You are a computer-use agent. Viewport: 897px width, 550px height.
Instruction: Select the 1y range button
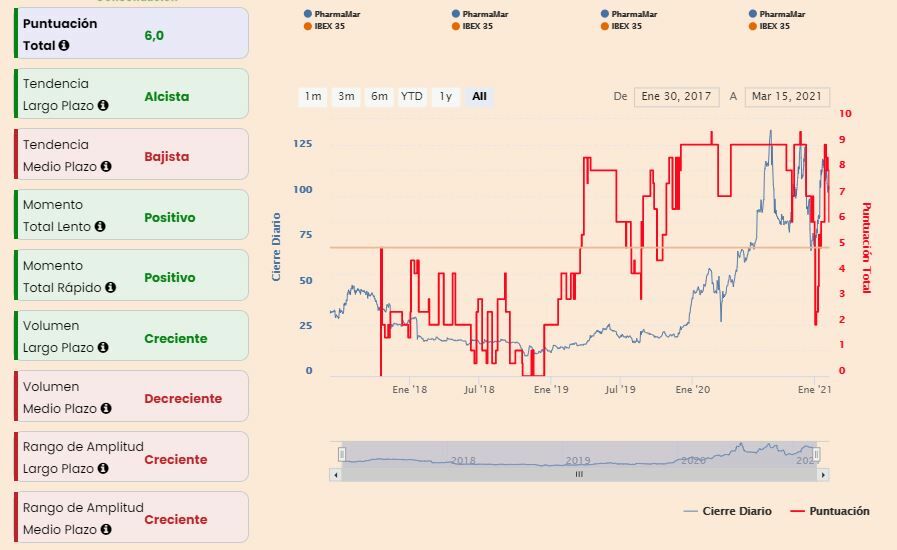446,97
